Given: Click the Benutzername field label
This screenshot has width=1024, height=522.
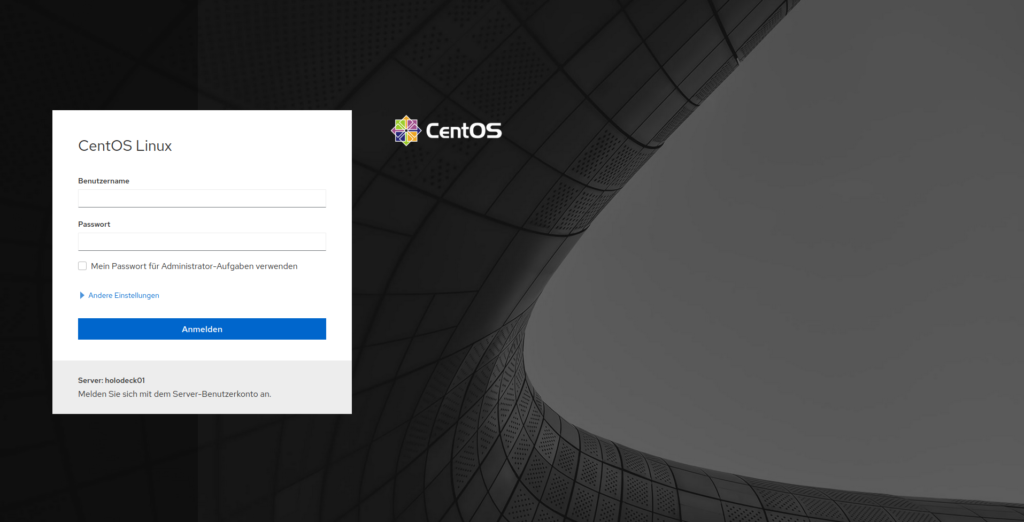Looking at the screenshot, I should (x=104, y=181).
